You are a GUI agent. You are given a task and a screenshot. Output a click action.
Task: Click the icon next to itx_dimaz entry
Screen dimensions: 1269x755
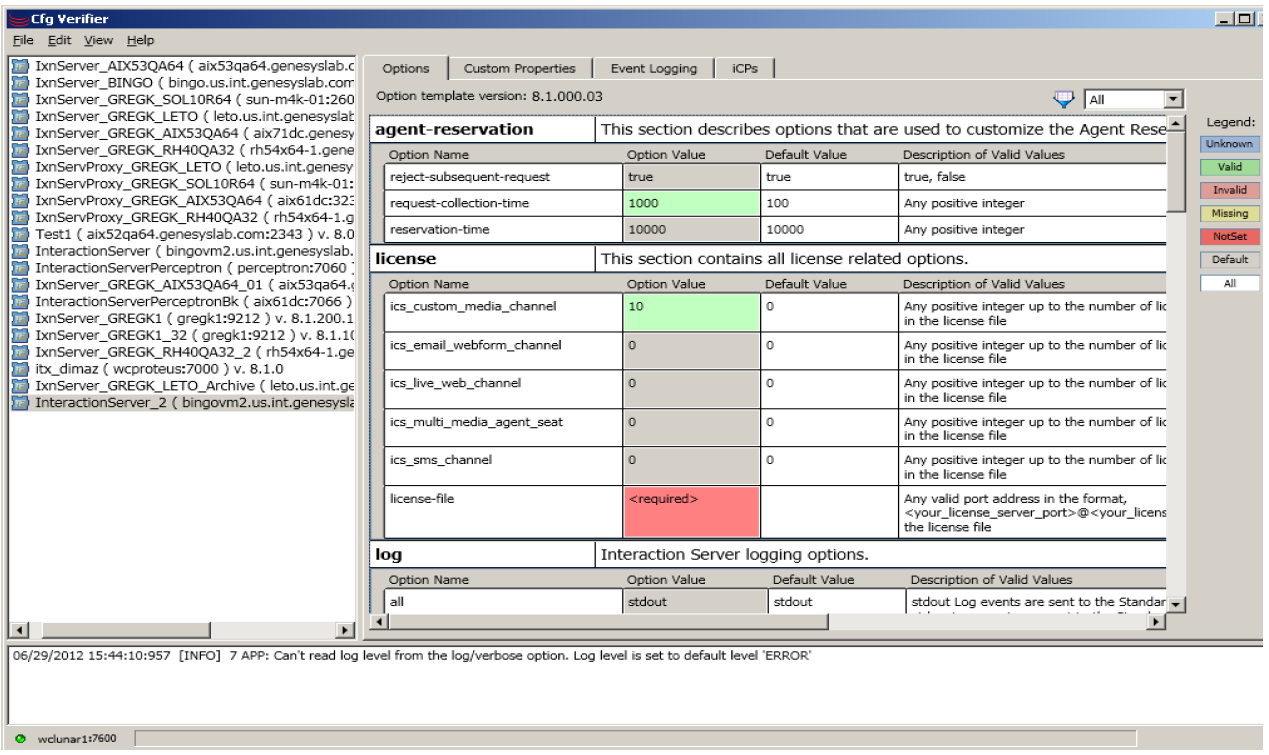pyautogui.click(x=20, y=369)
